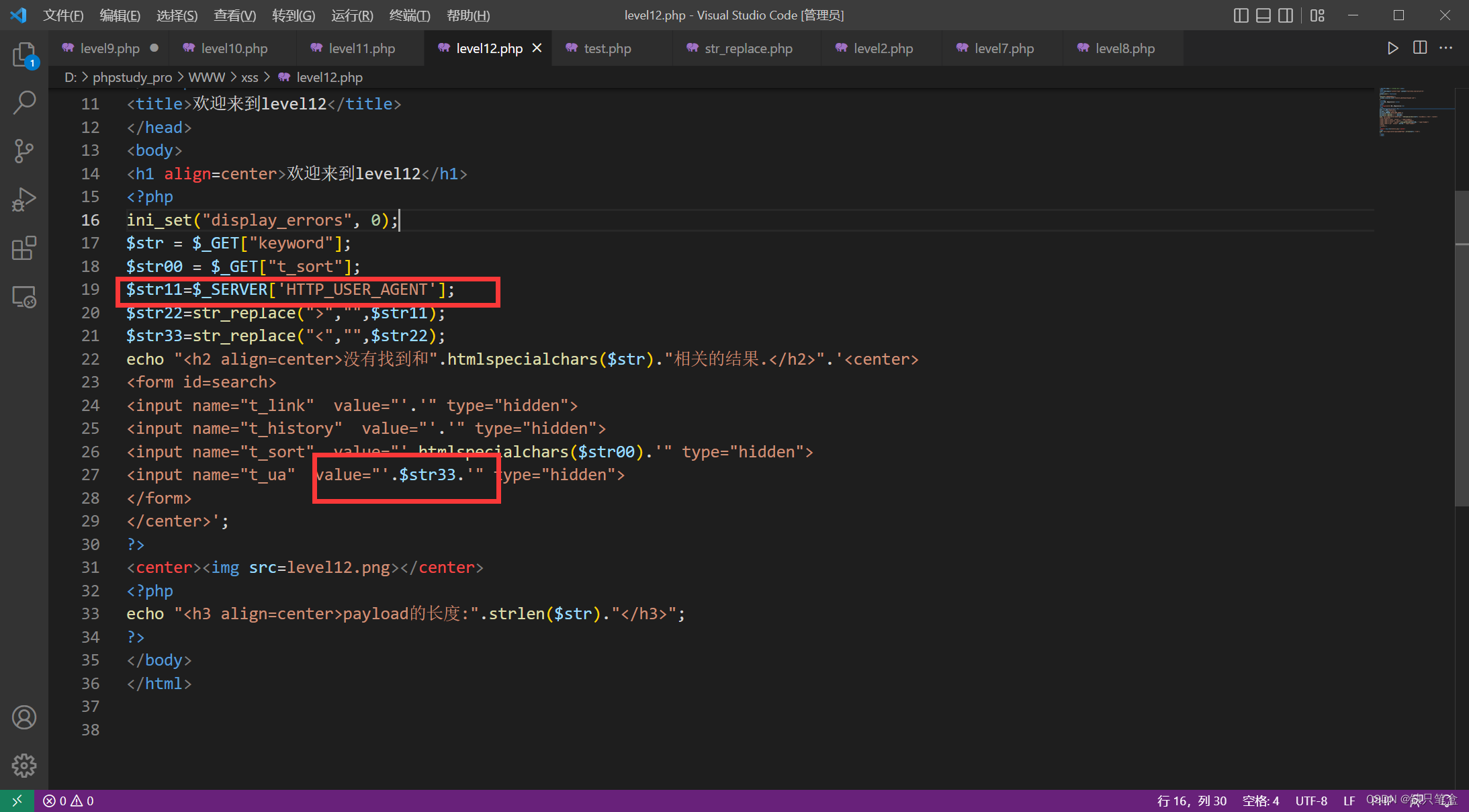Change end of line sequence LF
Image resolution: width=1469 pixels, height=812 pixels.
[x=1349, y=801]
